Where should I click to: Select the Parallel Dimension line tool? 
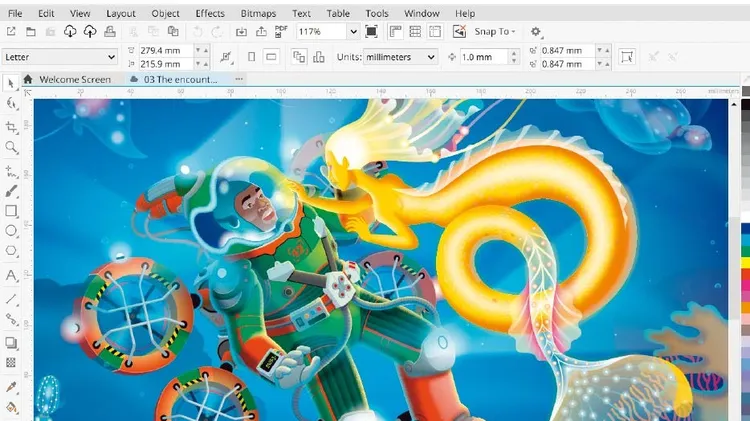tap(11, 299)
